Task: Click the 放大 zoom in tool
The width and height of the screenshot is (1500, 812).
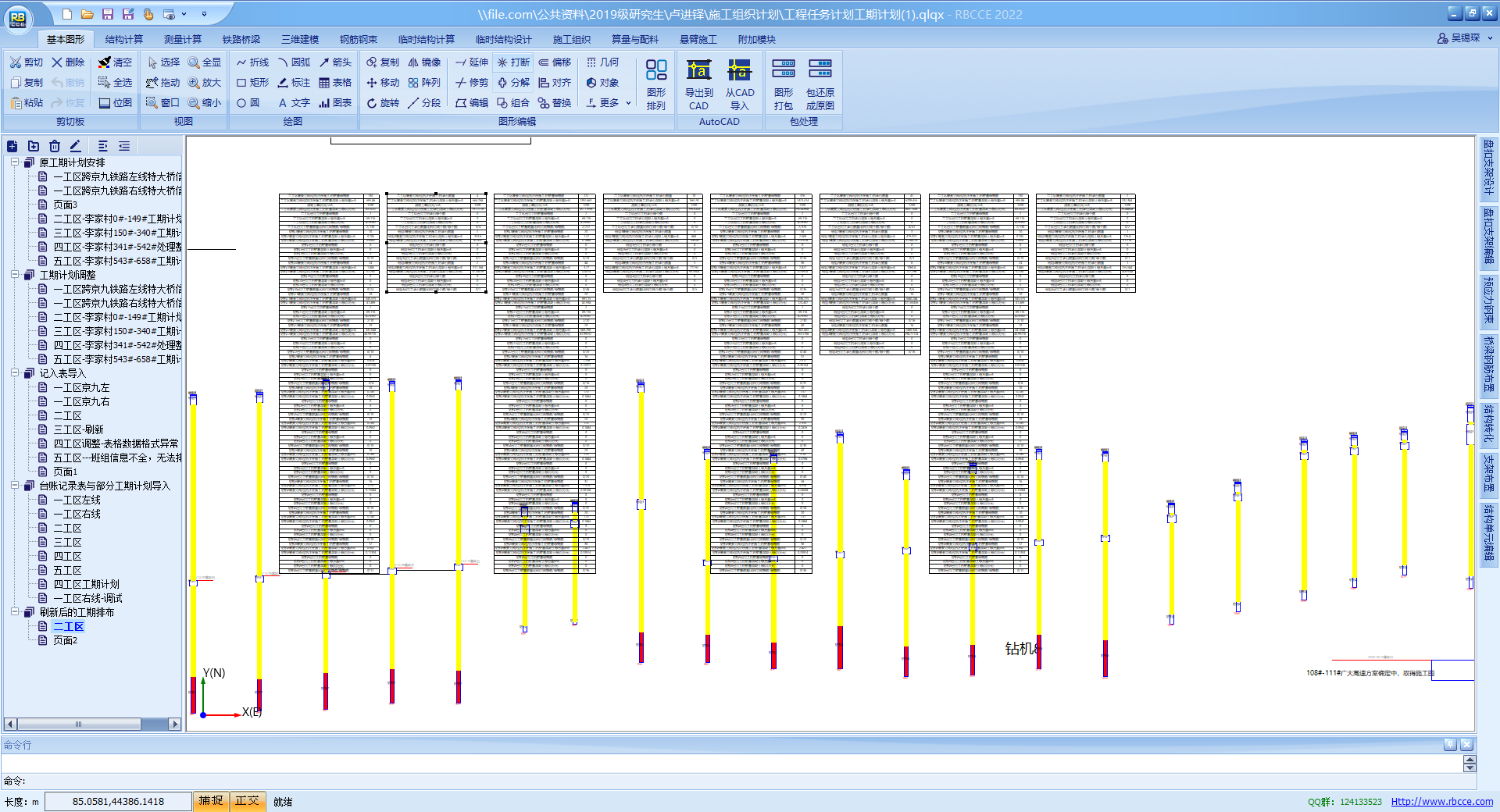Action: coord(205,83)
